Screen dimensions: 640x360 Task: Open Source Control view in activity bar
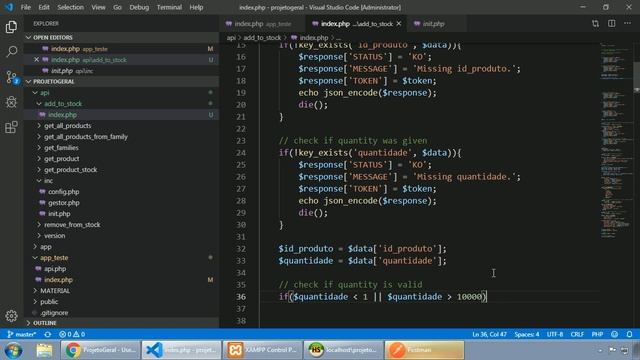(11, 77)
